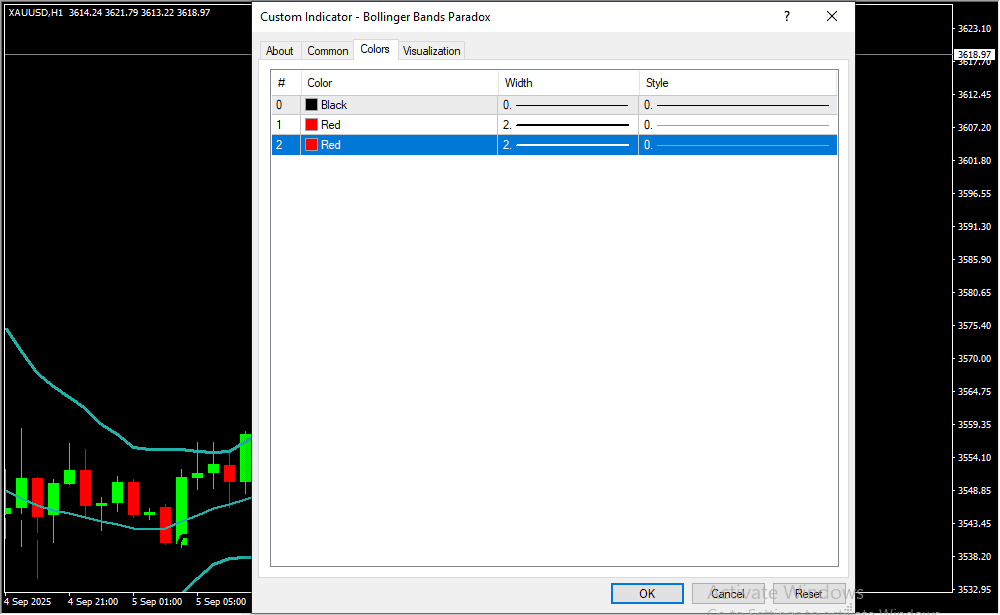Click the red color swatch in row 1
Viewport: 1000px width, 615px height.
click(312, 125)
